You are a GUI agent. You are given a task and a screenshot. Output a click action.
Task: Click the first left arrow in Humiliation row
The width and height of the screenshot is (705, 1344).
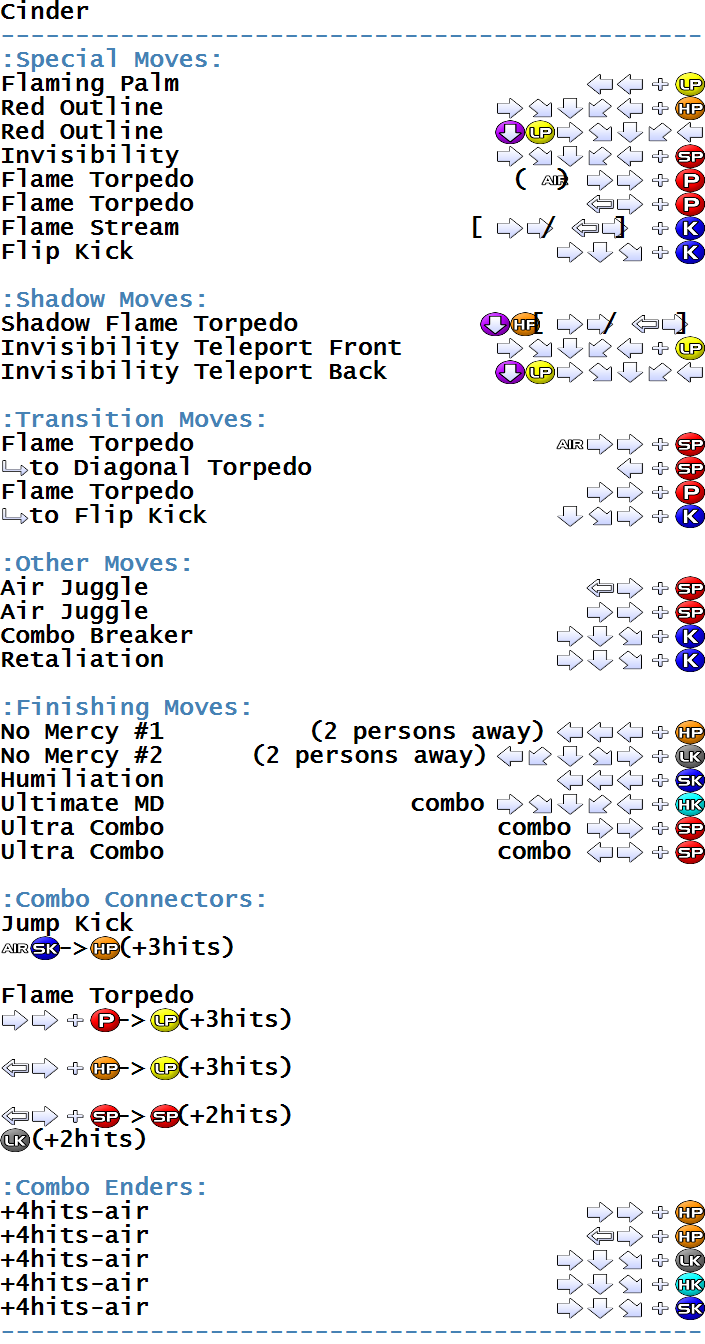click(570, 780)
